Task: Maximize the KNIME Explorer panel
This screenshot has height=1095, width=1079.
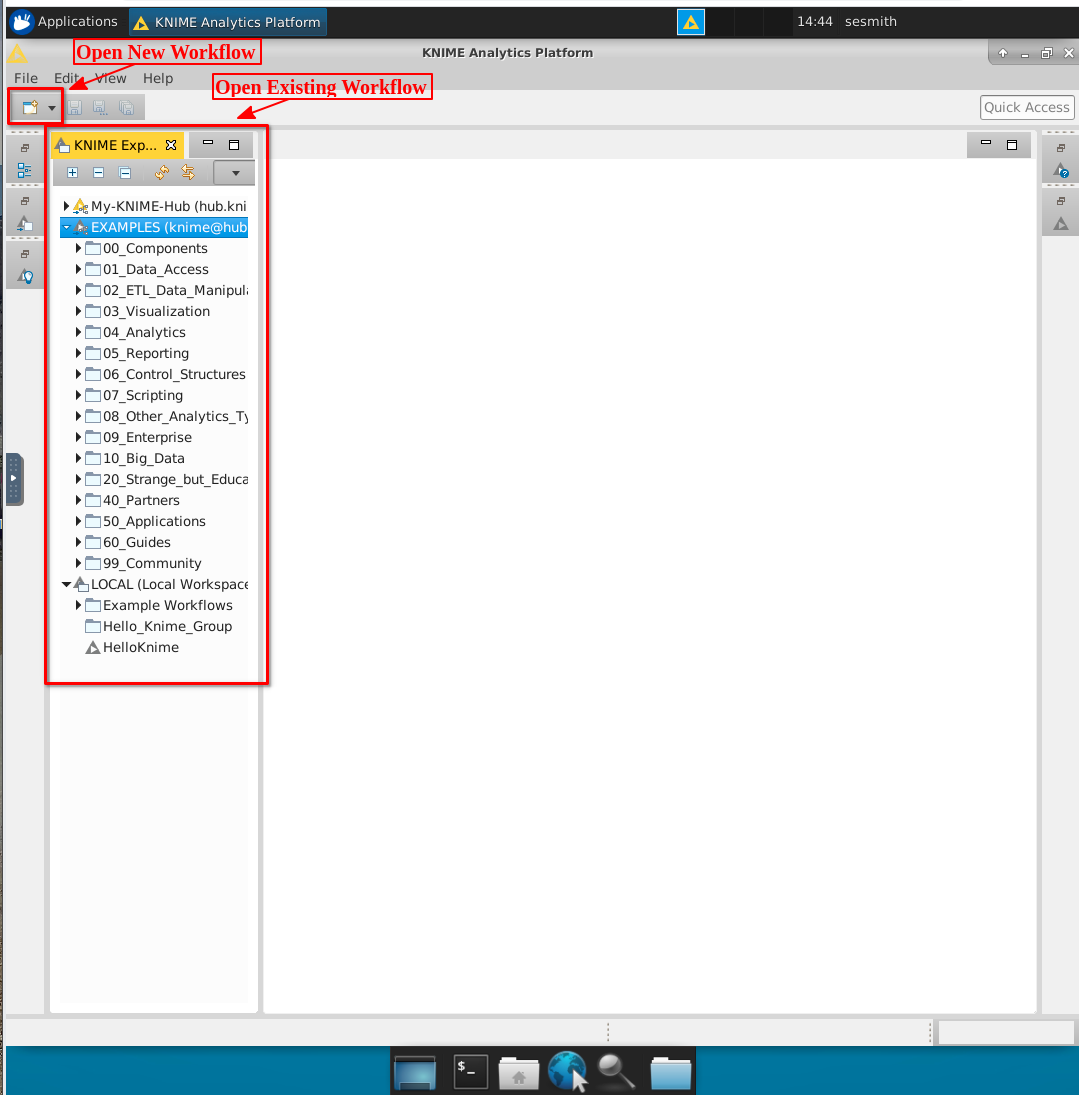Action: point(234,145)
